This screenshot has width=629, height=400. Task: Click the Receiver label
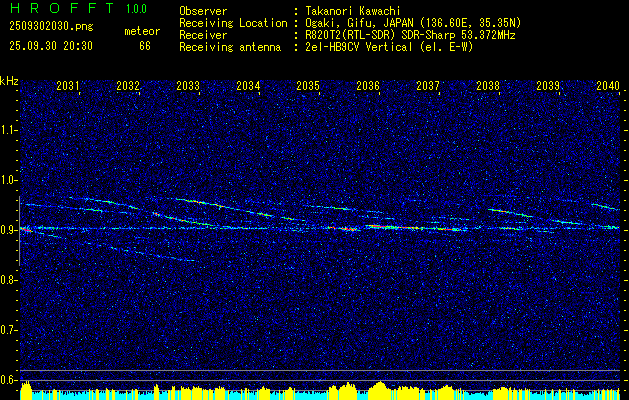coord(203,35)
